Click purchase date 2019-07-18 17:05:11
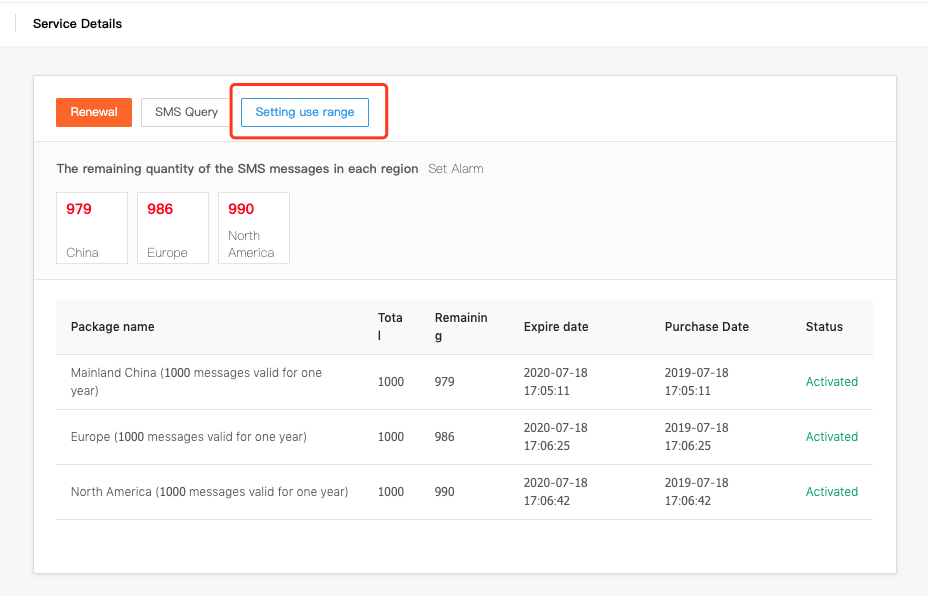 697,382
